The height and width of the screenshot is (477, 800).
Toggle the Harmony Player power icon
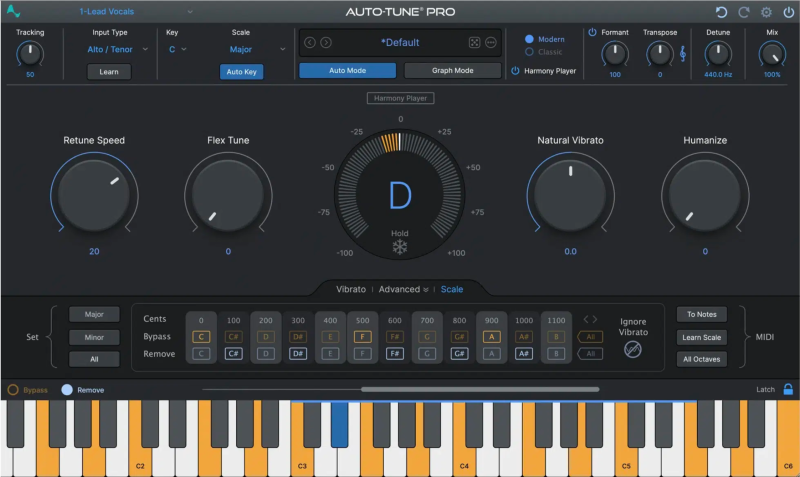click(x=515, y=71)
